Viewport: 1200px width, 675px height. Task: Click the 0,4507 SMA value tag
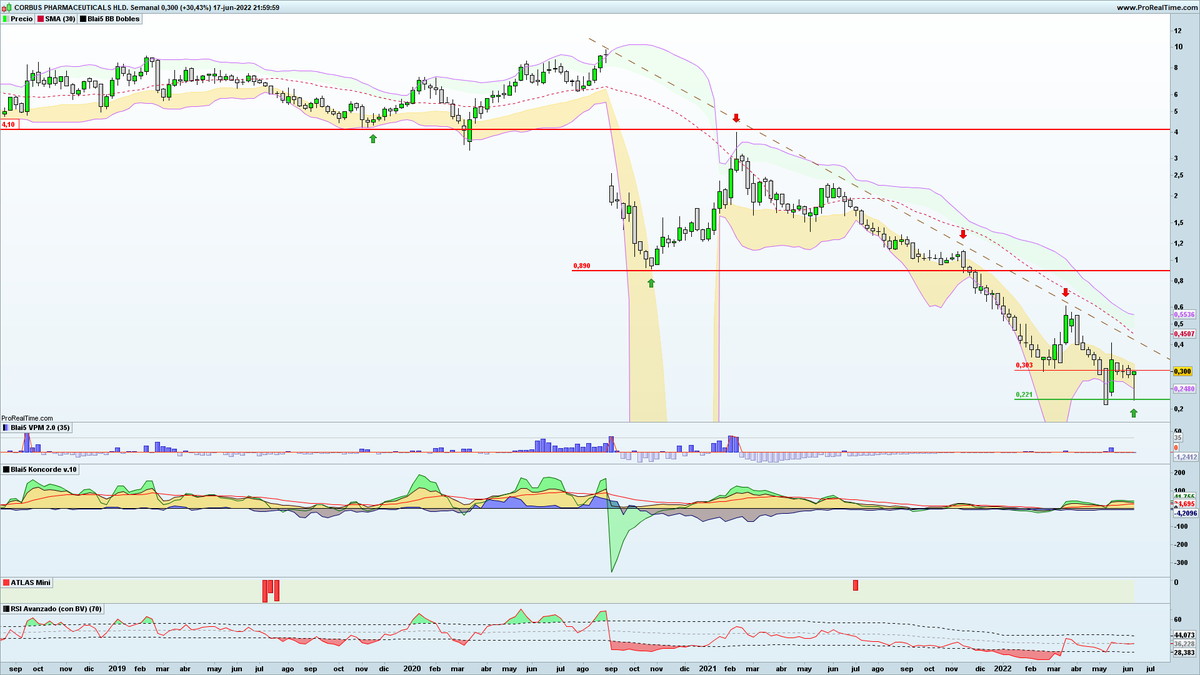click(1184, 335)
